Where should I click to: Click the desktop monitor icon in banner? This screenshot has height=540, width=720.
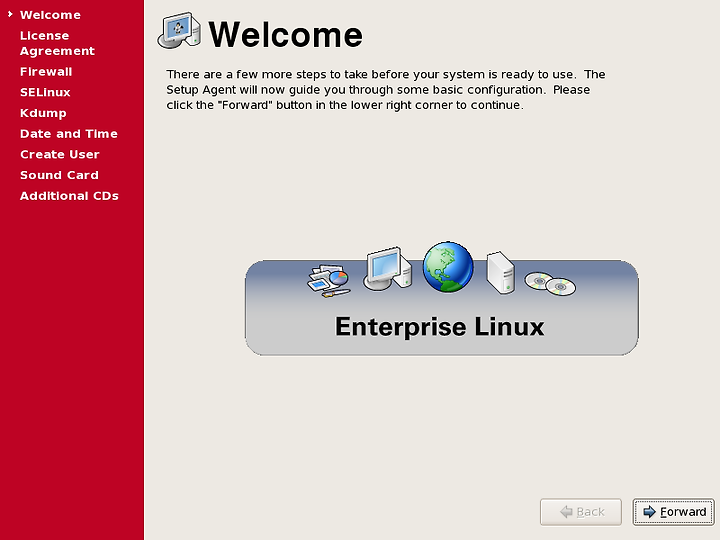(x=388, y=269)
